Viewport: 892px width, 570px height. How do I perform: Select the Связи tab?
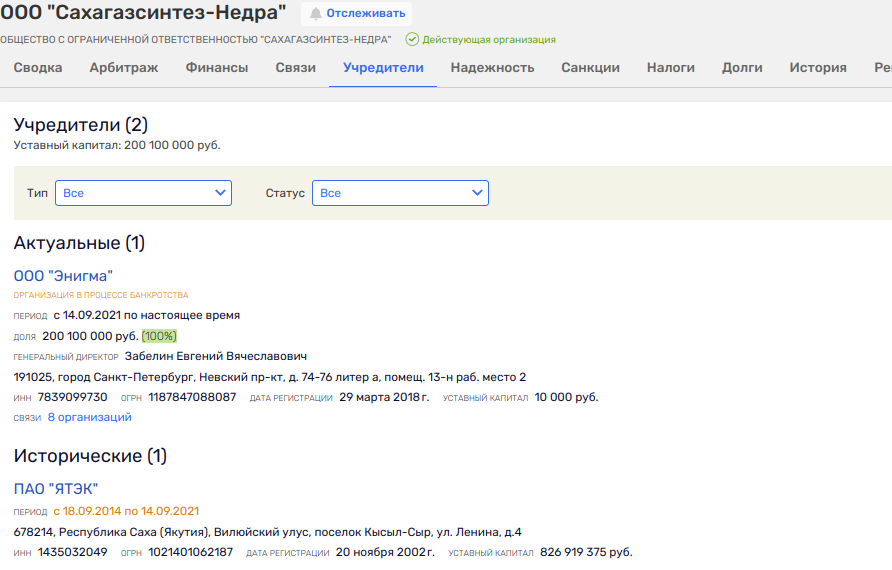pyautogui.click(x=295, y=68)
